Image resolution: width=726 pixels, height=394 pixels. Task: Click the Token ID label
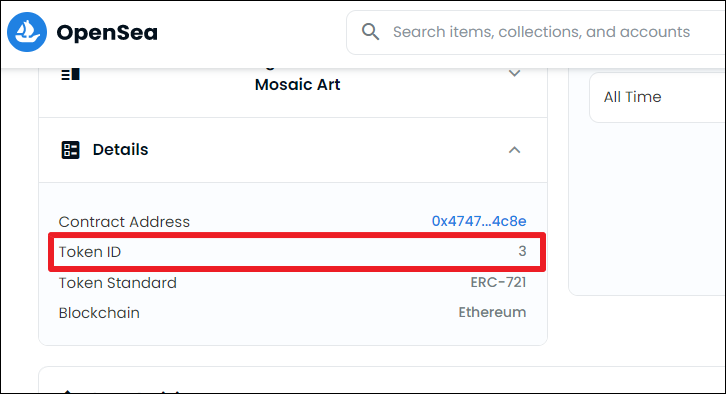pyautogui.click(x=90, y=252)
